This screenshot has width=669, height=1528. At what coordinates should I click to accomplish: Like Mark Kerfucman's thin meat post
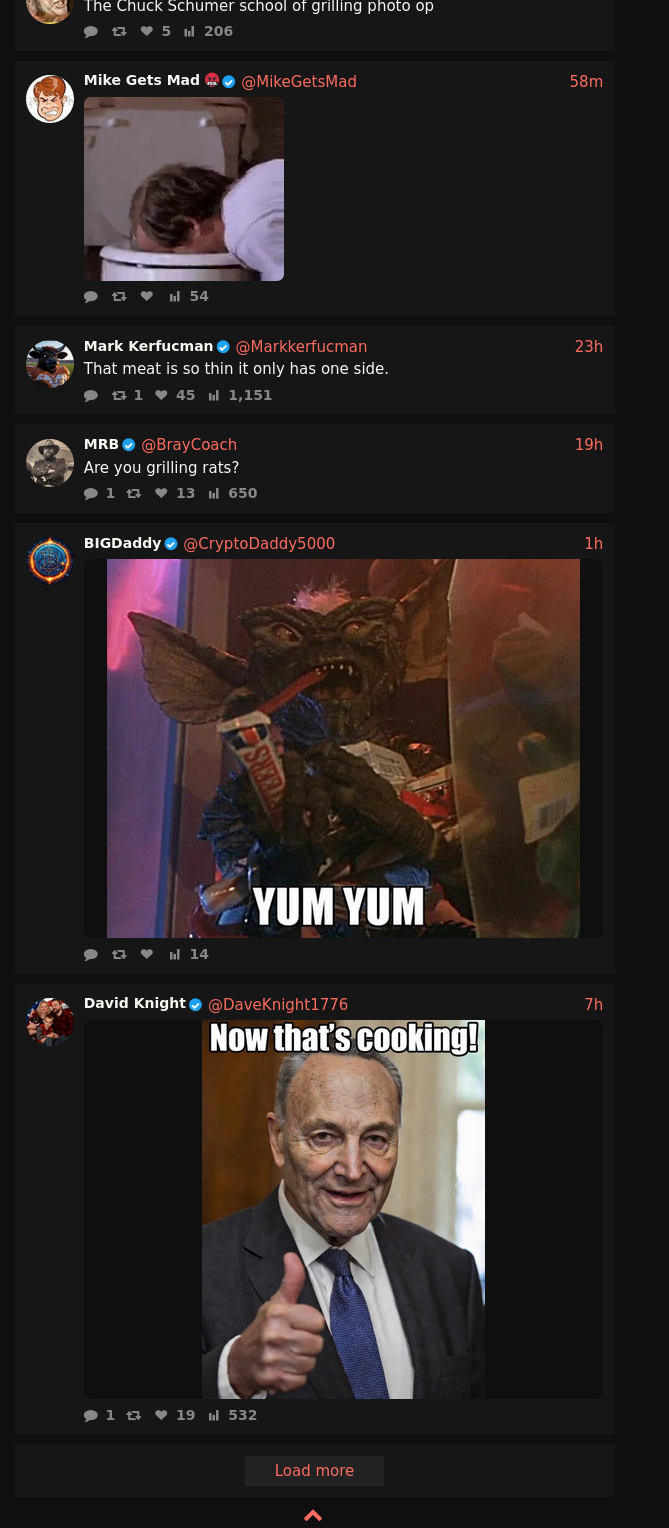click(x=161, y=395)
